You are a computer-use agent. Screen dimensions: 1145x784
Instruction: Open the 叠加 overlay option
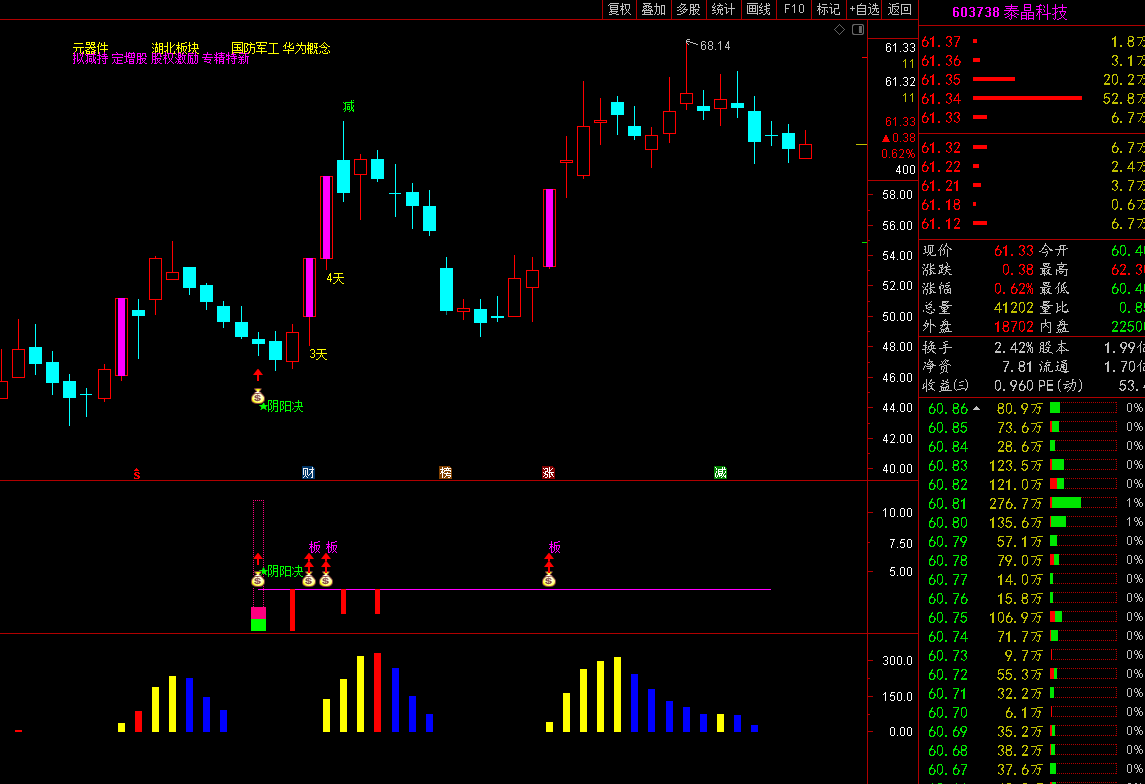tap(654, 9)
